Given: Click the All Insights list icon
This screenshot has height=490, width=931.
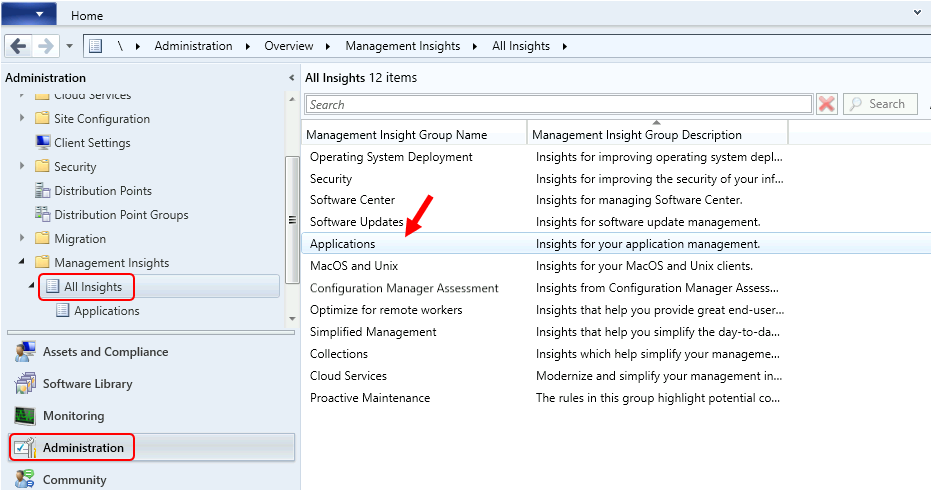Looking at the screenshot, I should pyautogui.click(x=52, y=286).
